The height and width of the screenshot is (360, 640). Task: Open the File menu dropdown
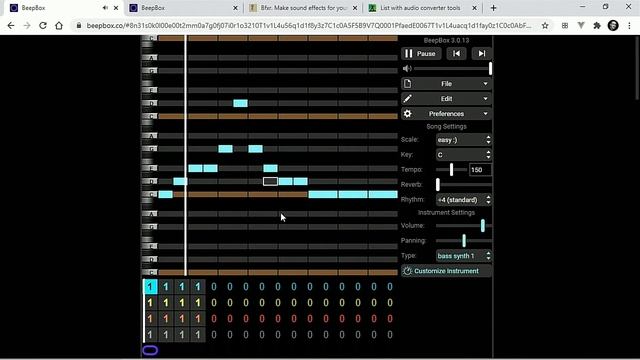(446, 84)
